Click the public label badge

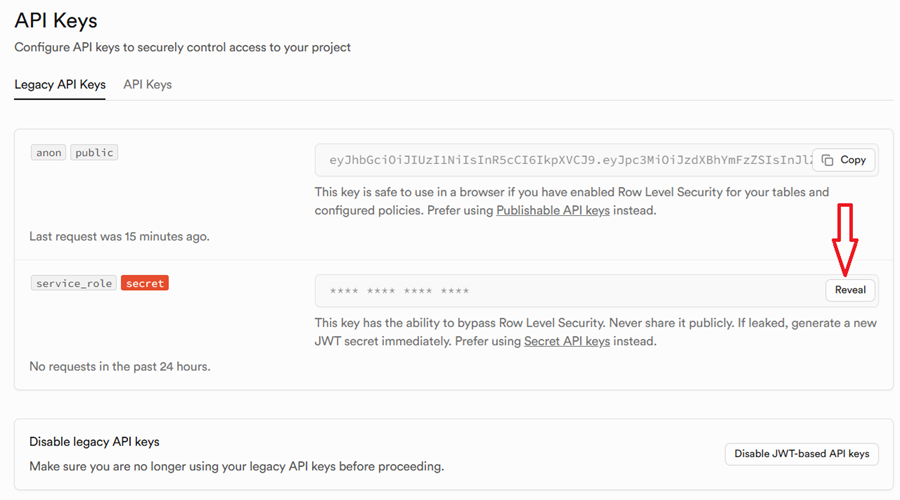tap(94, 153)
